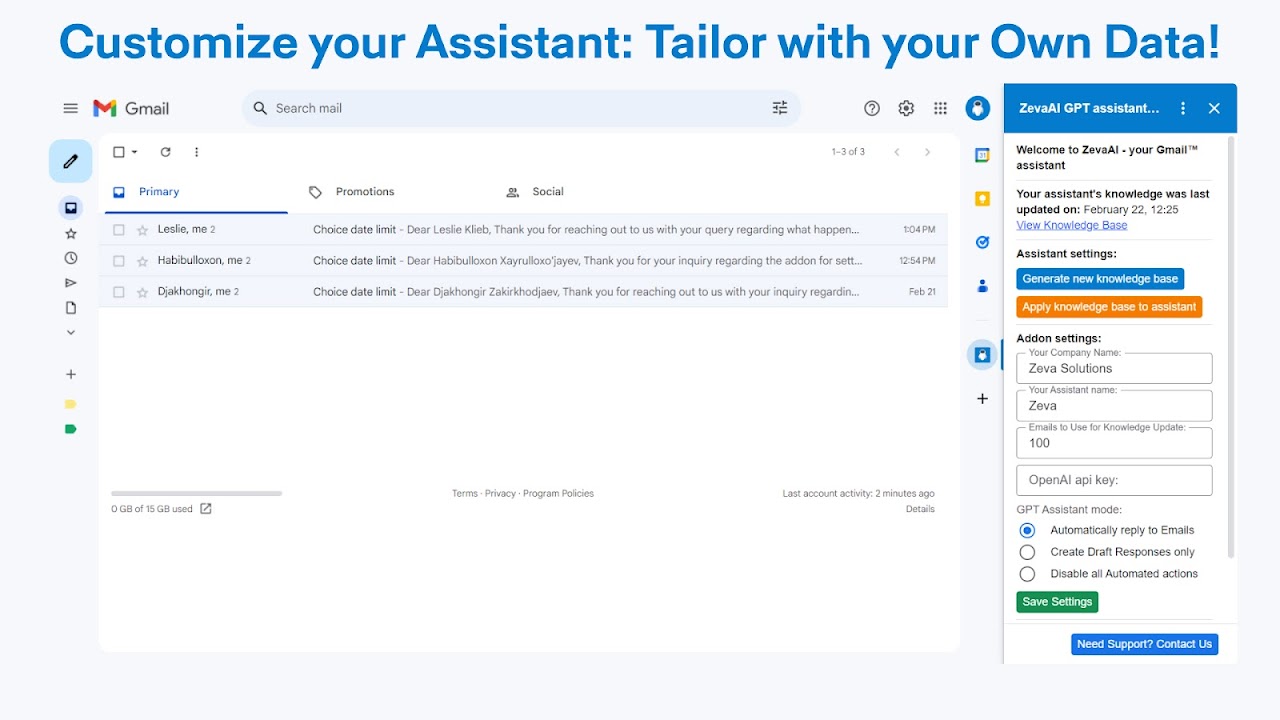Star the email from Habibulloxon
Image resolution: width=1280 pixels, height=720 pixels.
pyautogui.click(x=142, y=261)
